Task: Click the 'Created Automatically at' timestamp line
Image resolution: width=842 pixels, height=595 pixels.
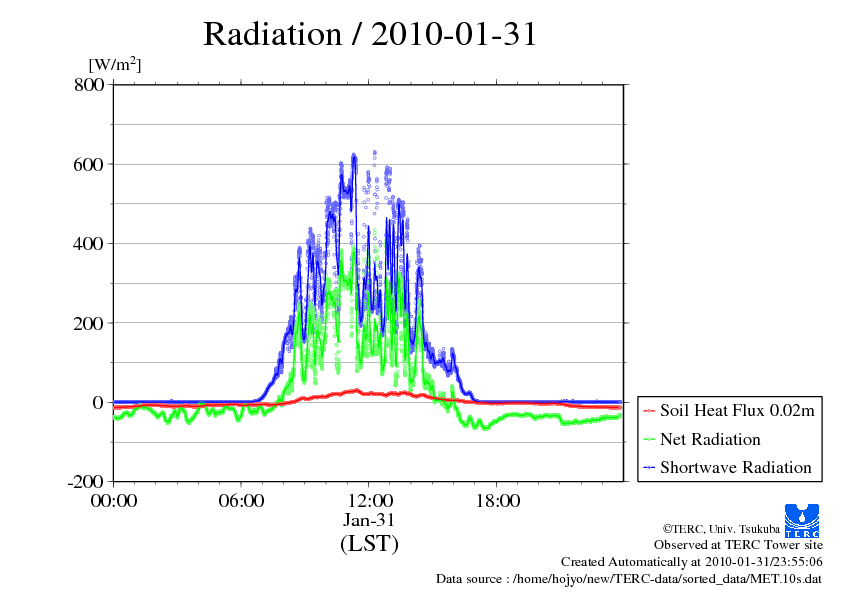Action: [692, 562]
